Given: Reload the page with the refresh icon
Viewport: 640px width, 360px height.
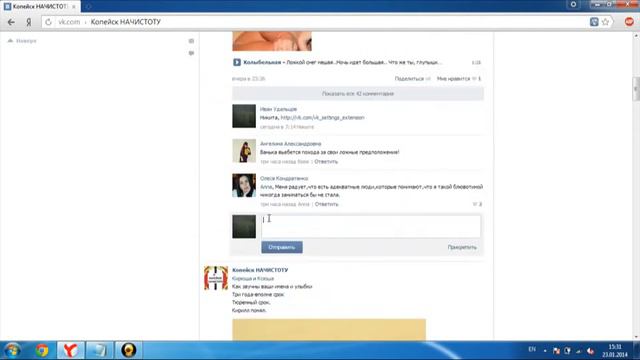Looking at the screenshot, I should click(48, 22).
